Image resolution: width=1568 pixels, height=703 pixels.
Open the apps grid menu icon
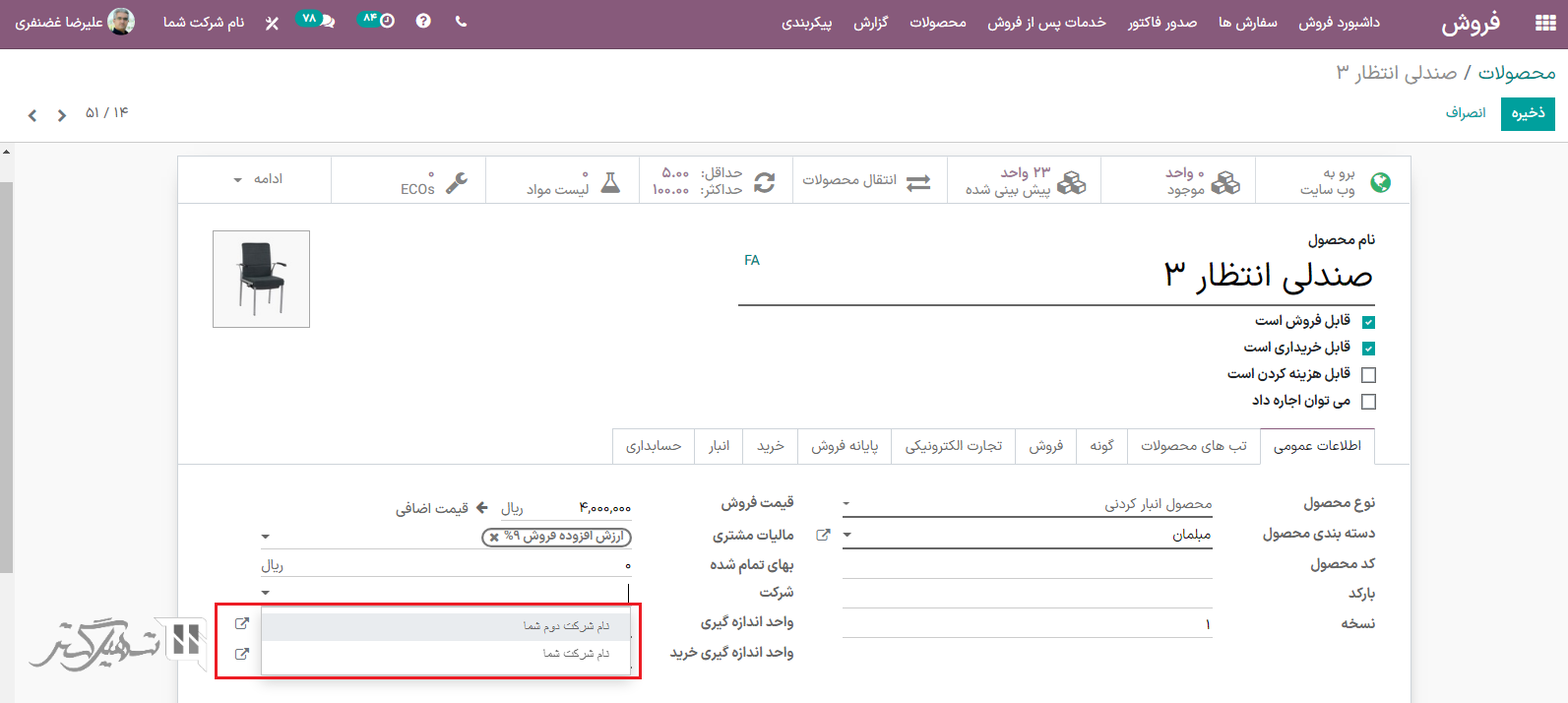[x=1545, y=24]
